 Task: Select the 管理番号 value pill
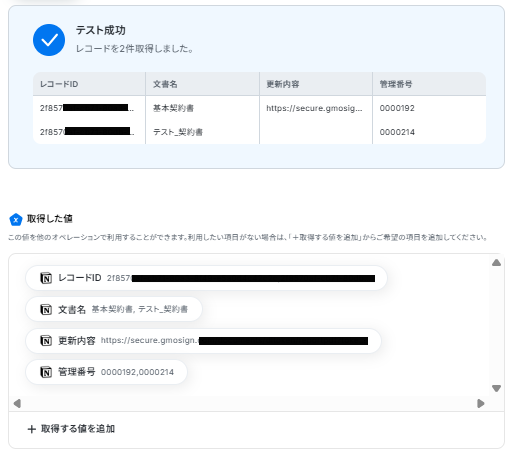point(106,372)
